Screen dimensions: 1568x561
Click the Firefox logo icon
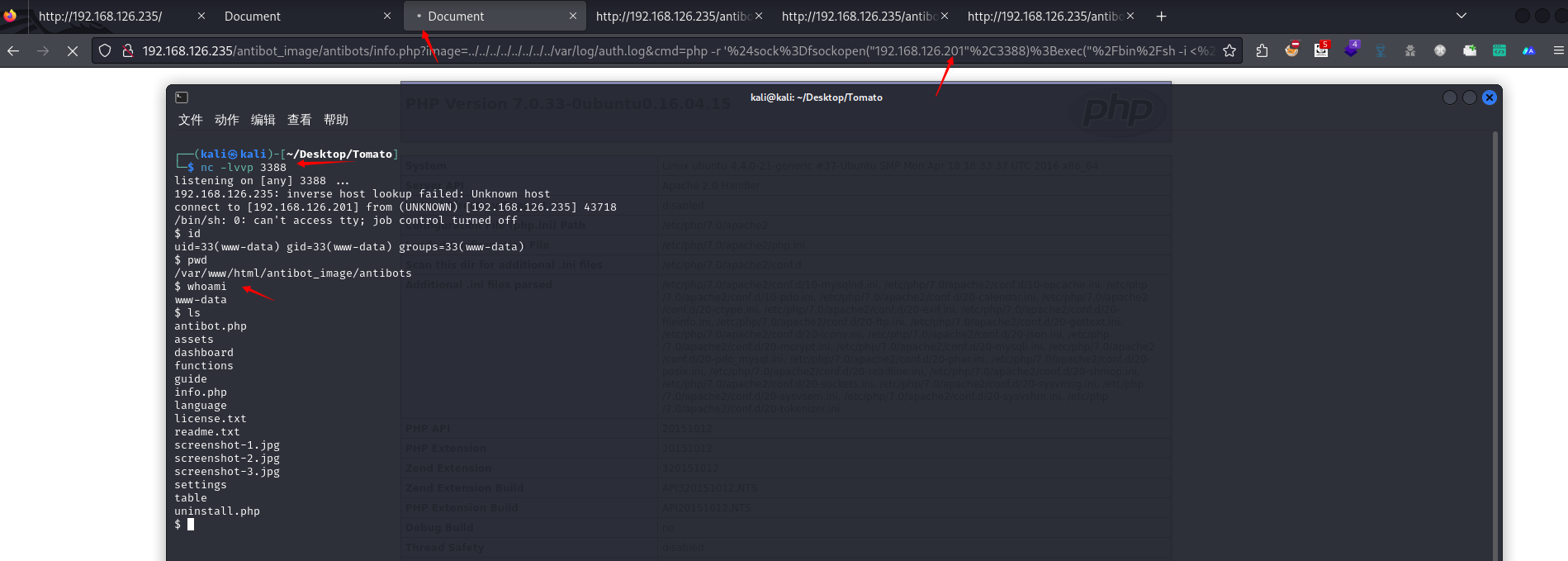[x=10, y=16]
